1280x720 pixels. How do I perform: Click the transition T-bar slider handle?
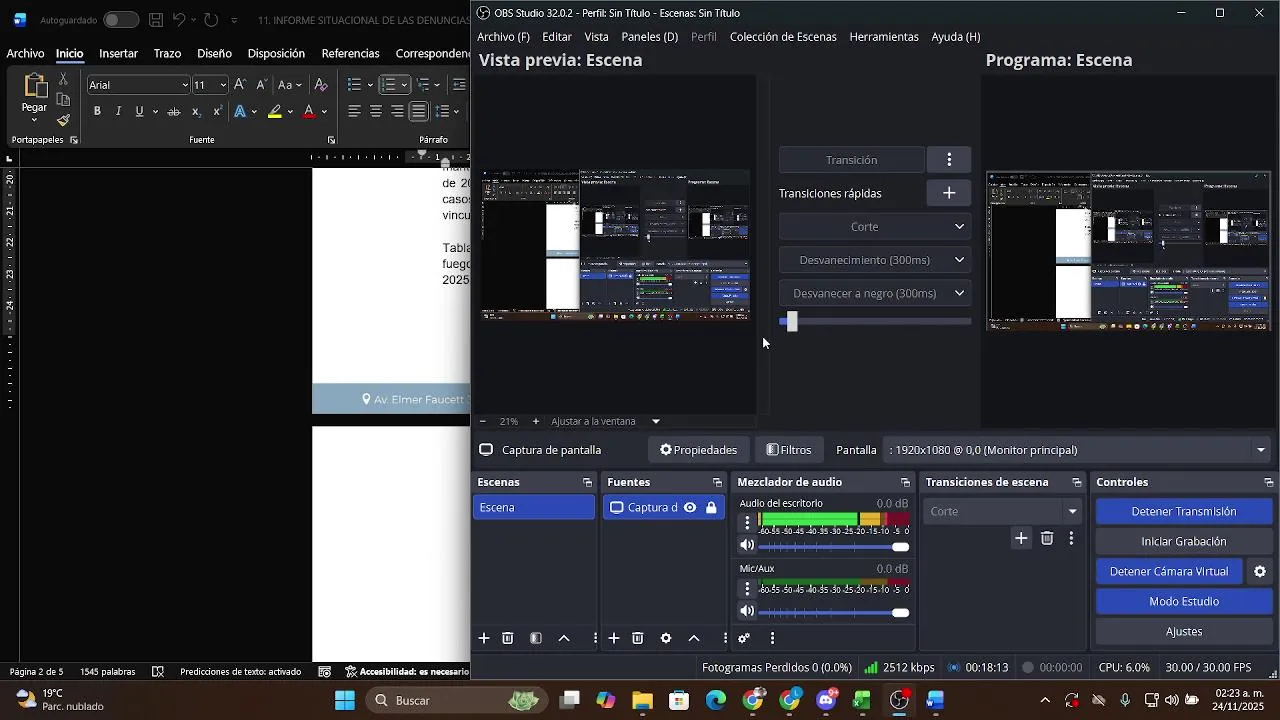(x=792, y=321)
